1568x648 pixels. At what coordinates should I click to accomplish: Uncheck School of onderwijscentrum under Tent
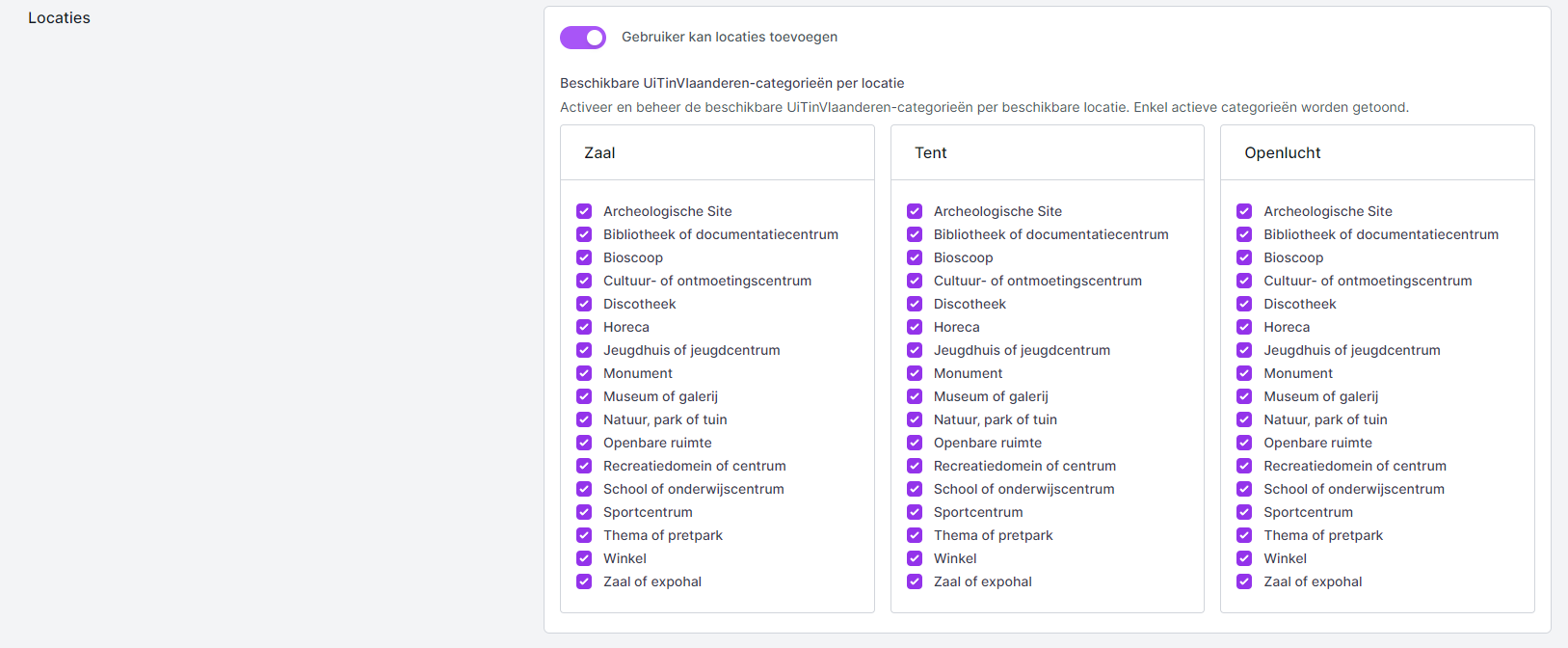915,489
